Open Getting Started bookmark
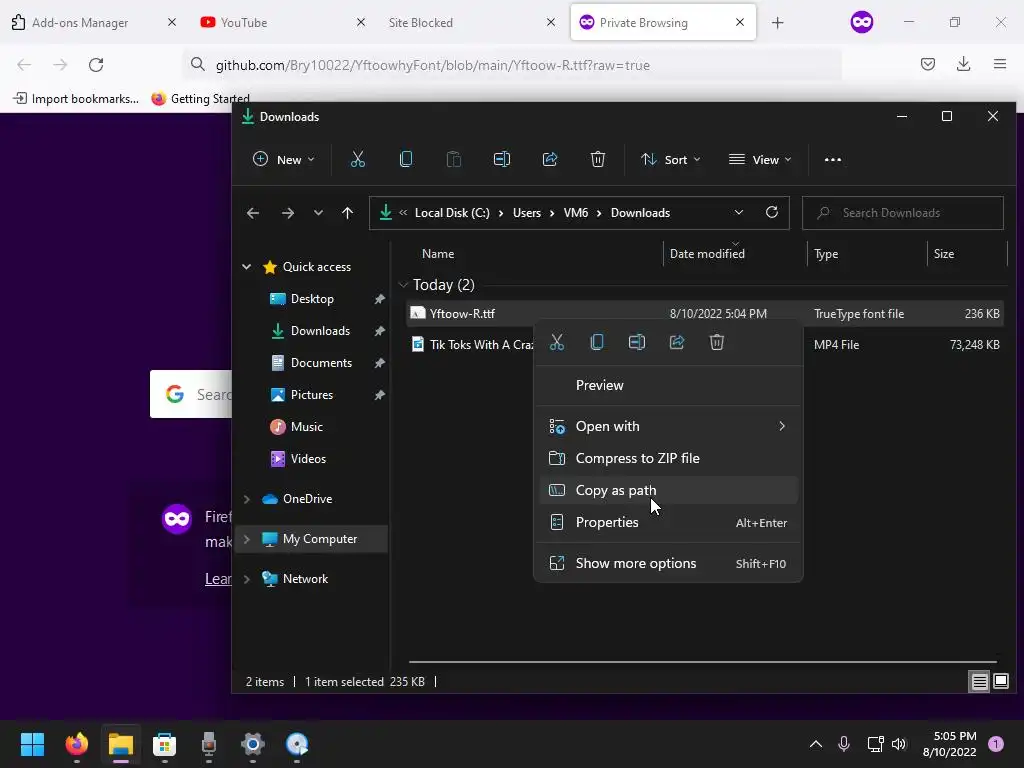The width and height of the screenshot is (1024, 768). coord(200,99)
